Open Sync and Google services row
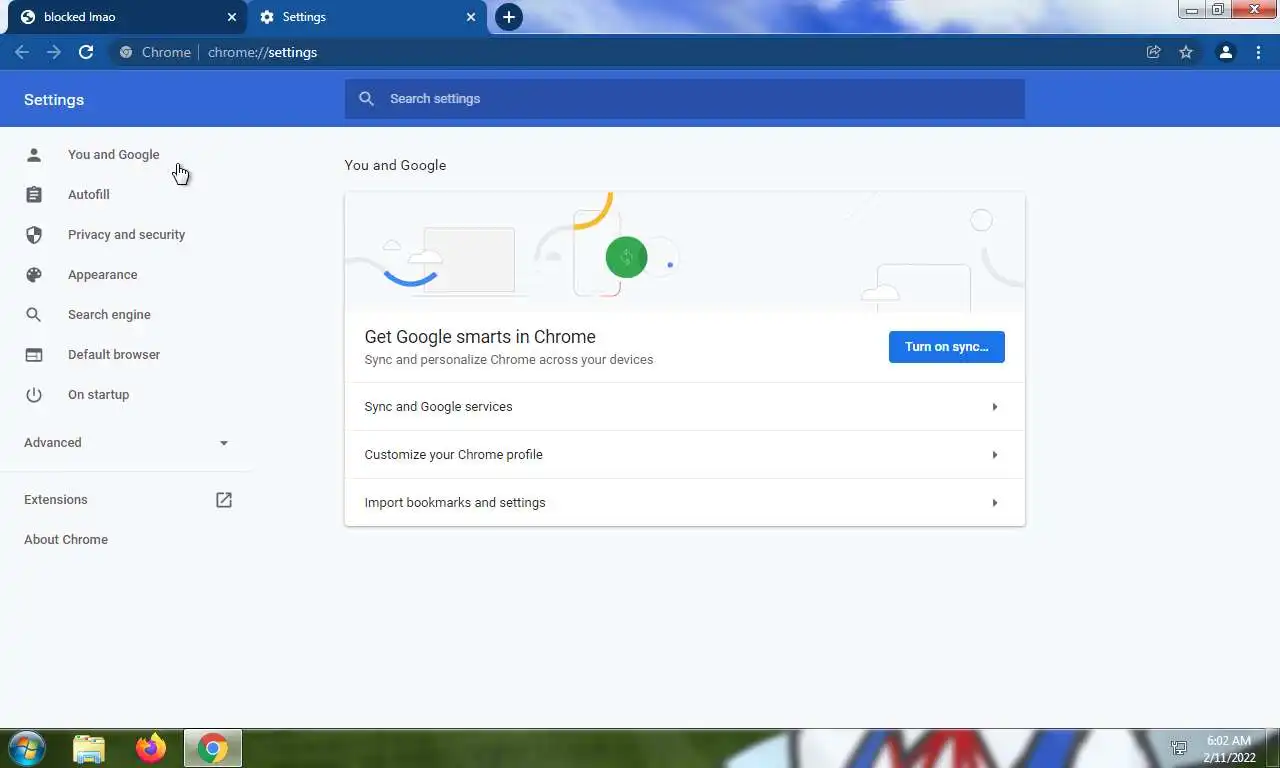1280x768 pixels. click(x=684, y=407)
